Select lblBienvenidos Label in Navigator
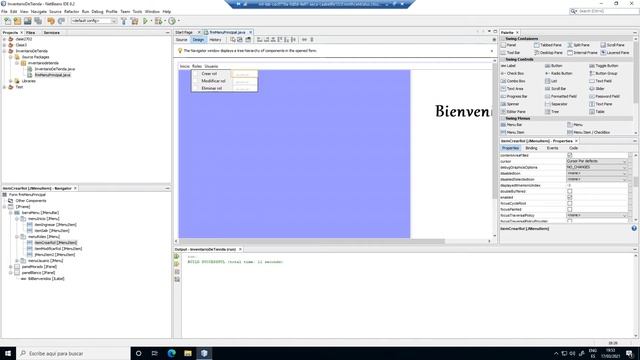The width and height of the screenshot is (640, 360). point(46,279)
